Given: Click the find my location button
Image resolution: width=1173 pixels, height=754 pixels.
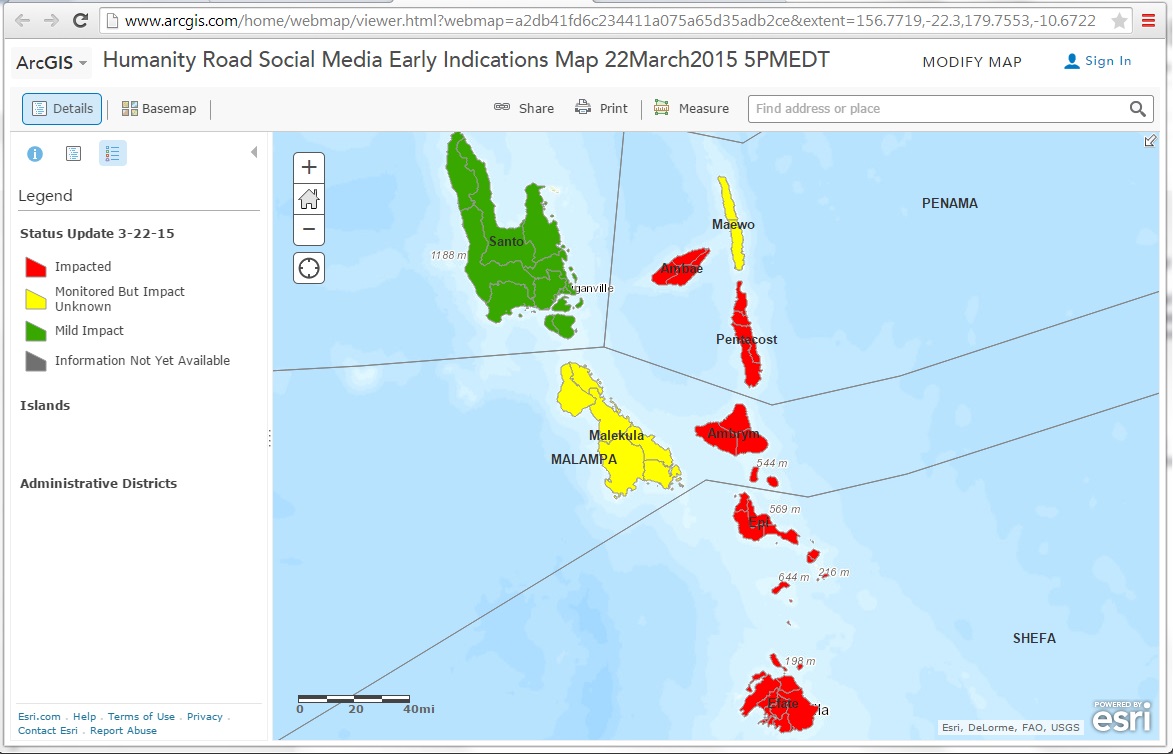Looking at the screenshot, I should click(309, 268).
